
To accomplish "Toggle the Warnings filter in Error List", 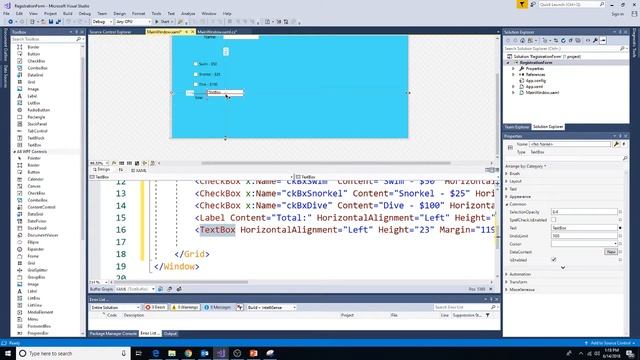I will point(185,307).
